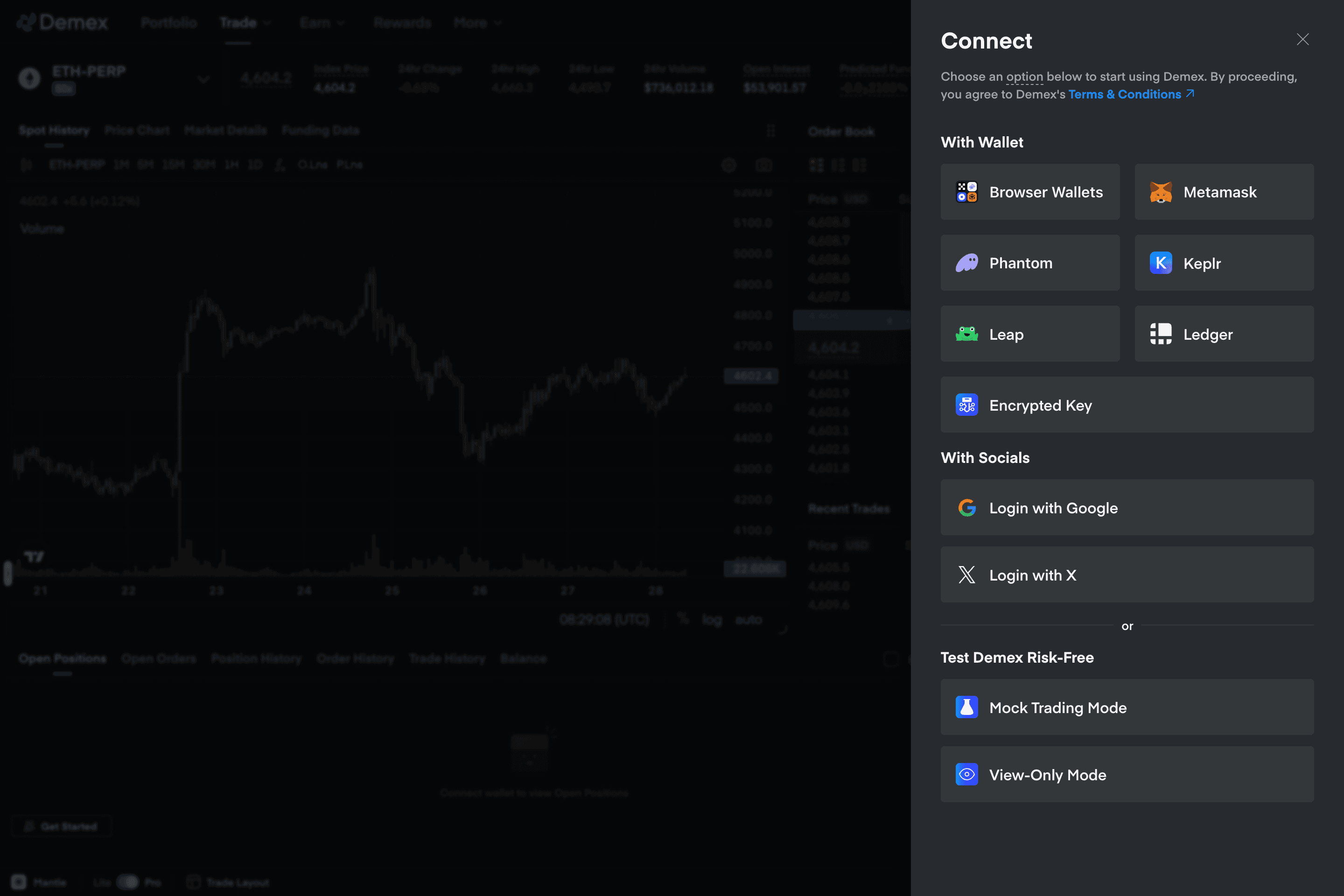Open the Price Chart tab
The image size is (1344, 896).
point(137,130)
